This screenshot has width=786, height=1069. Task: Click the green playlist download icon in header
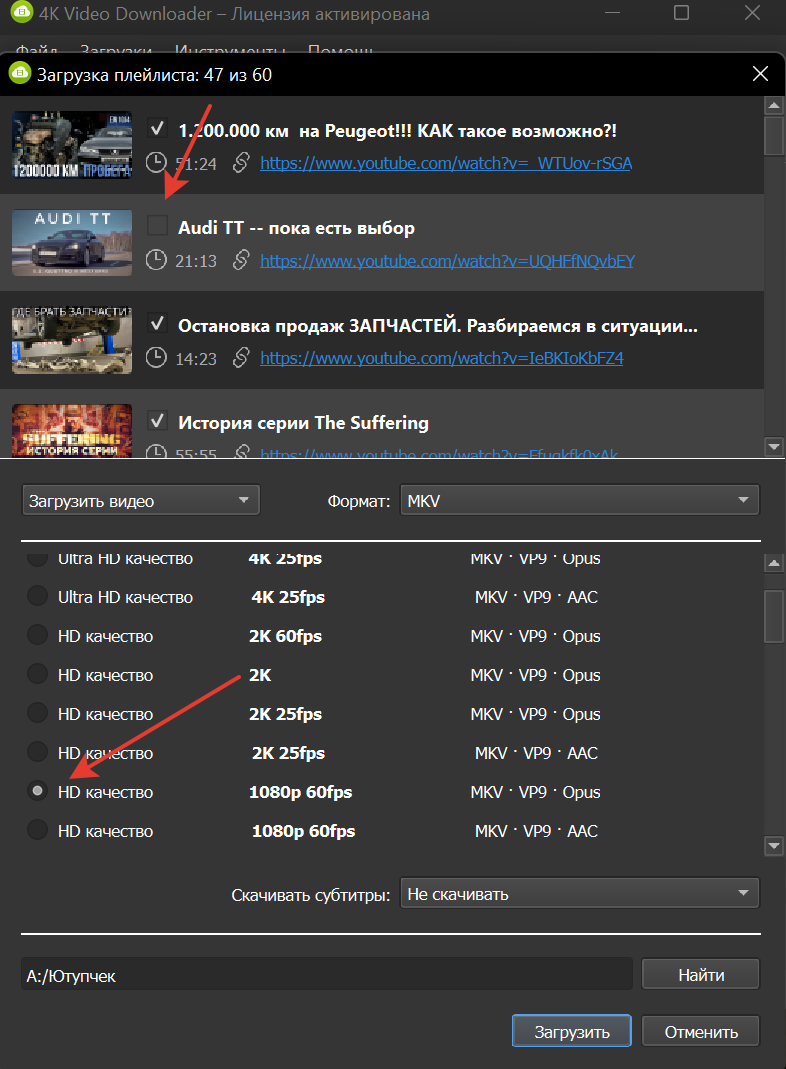coord(18,73)
